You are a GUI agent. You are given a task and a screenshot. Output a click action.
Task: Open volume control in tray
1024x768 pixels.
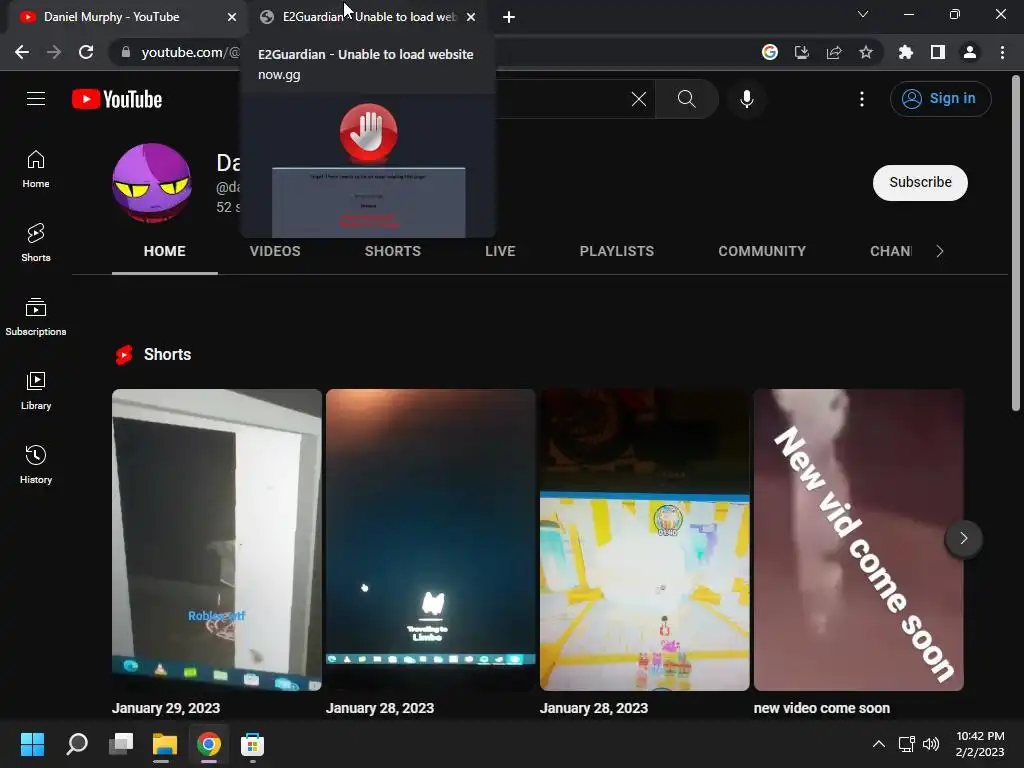[931, 744]
